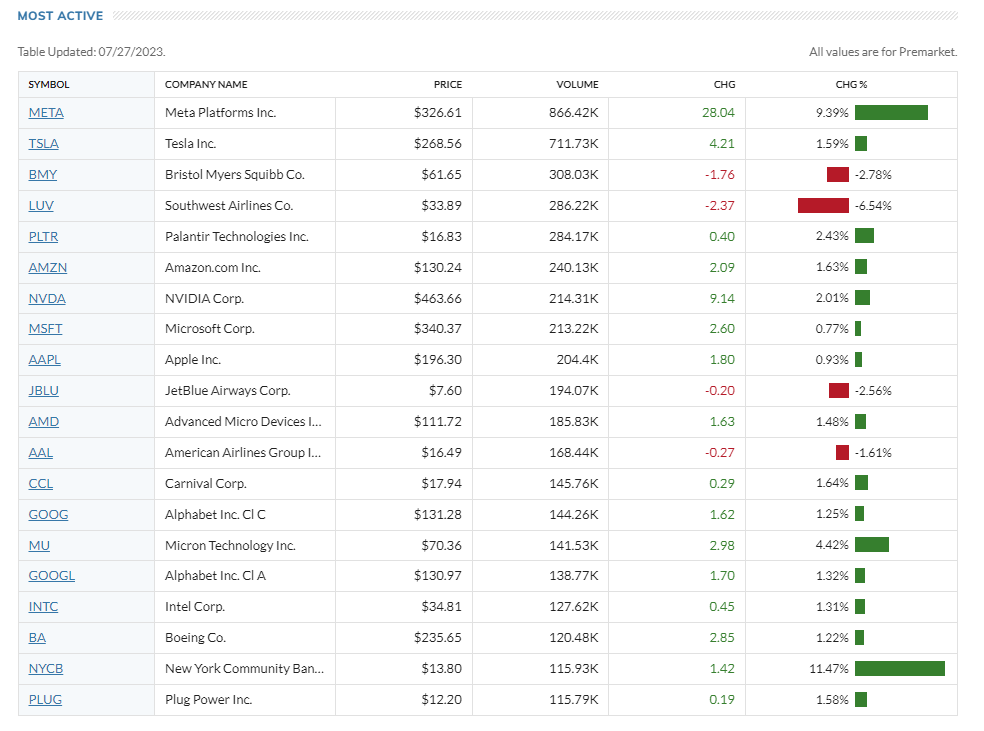This screenshot has height=731, width=984.
Task: Click the $130.24 Amazon price
Action: pyautogui.click(x=437, y=267)
